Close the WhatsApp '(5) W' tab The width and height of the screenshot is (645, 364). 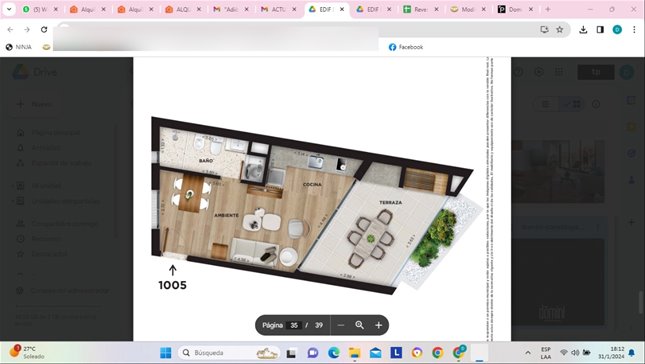click(56, 9)
